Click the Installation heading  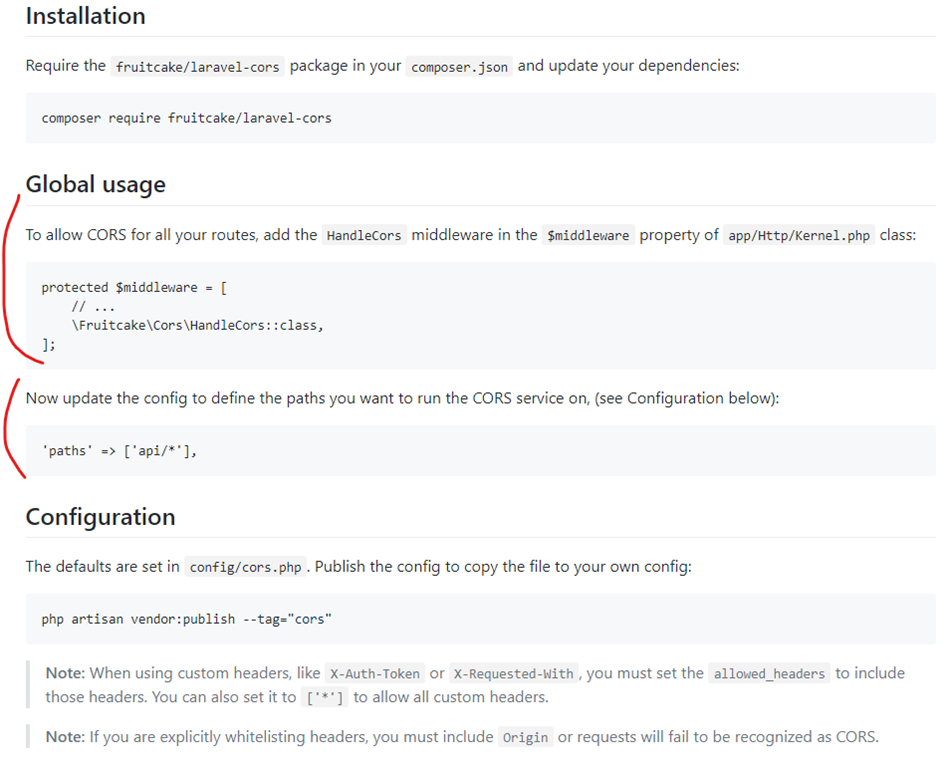tap(85, 16)
